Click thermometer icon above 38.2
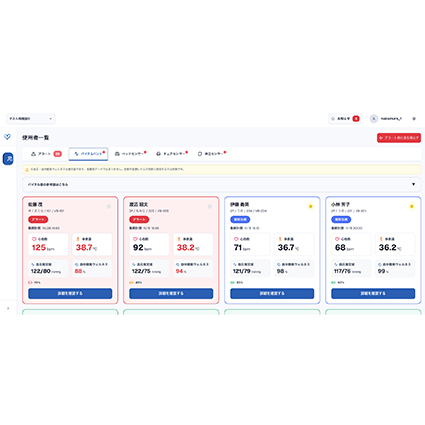The width and height of the screenshot is (425, 425). (179, 239)
